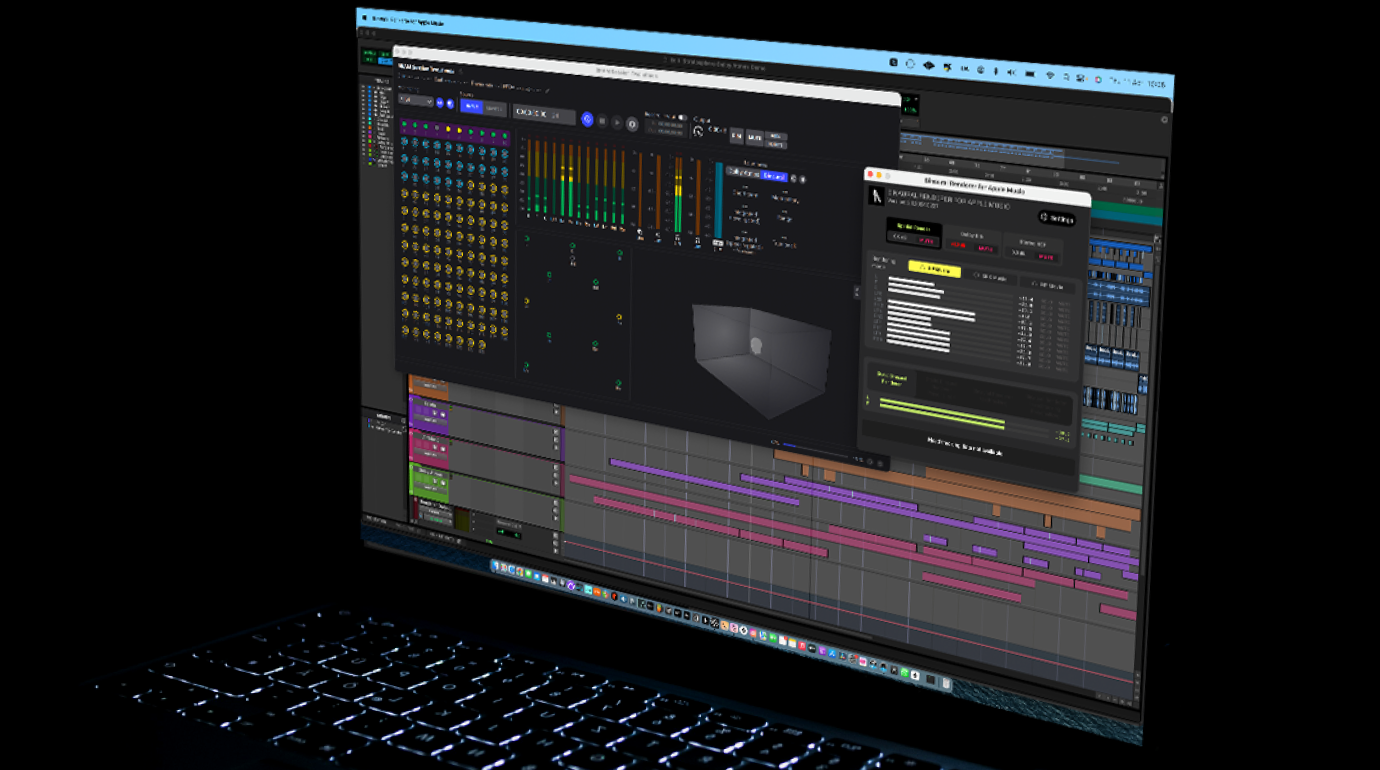
Task: Click the renderer Record transport button
Action: tap(632, 125)
